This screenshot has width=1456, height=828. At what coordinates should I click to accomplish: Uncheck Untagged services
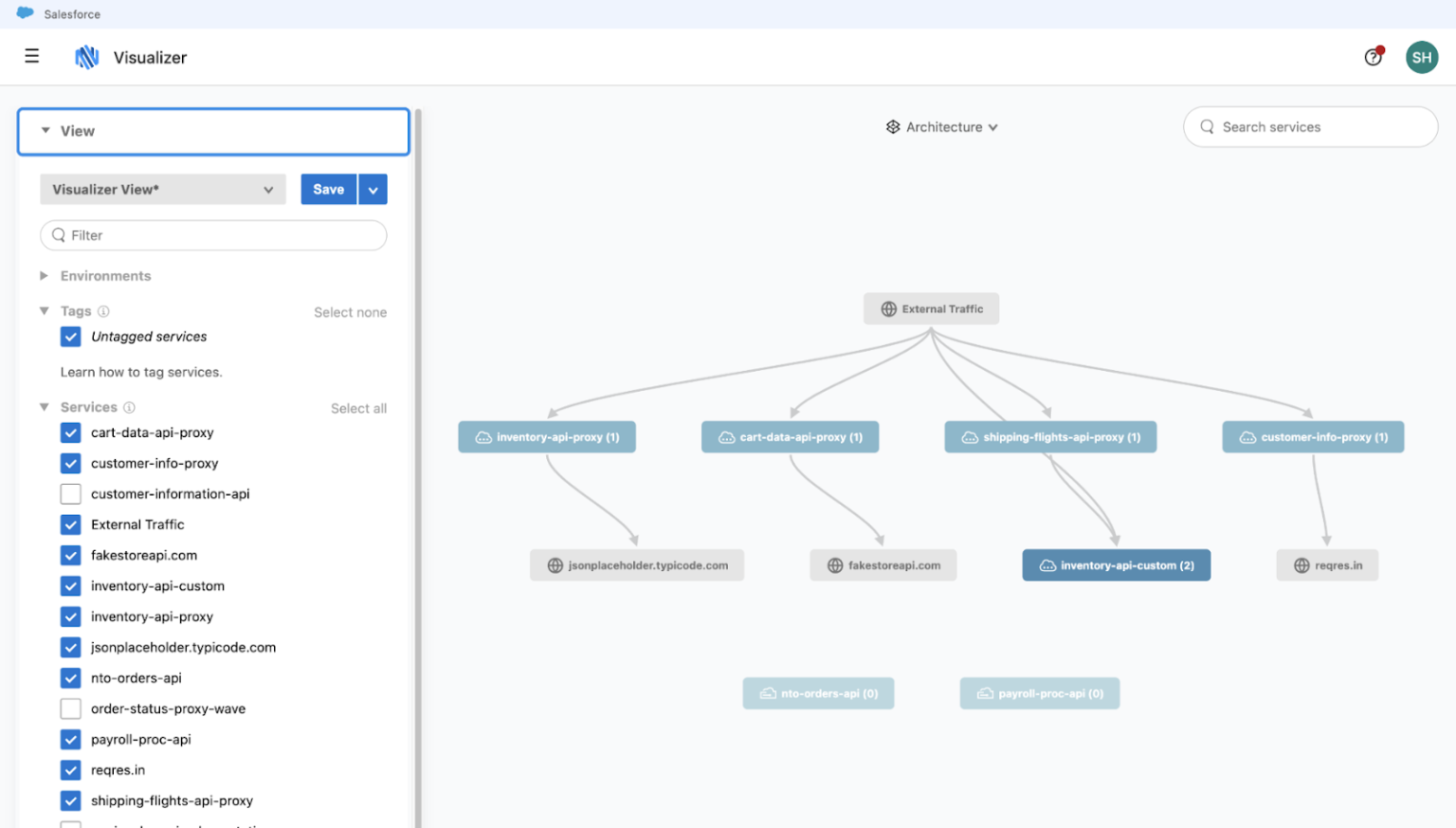(x=70, y=337)
